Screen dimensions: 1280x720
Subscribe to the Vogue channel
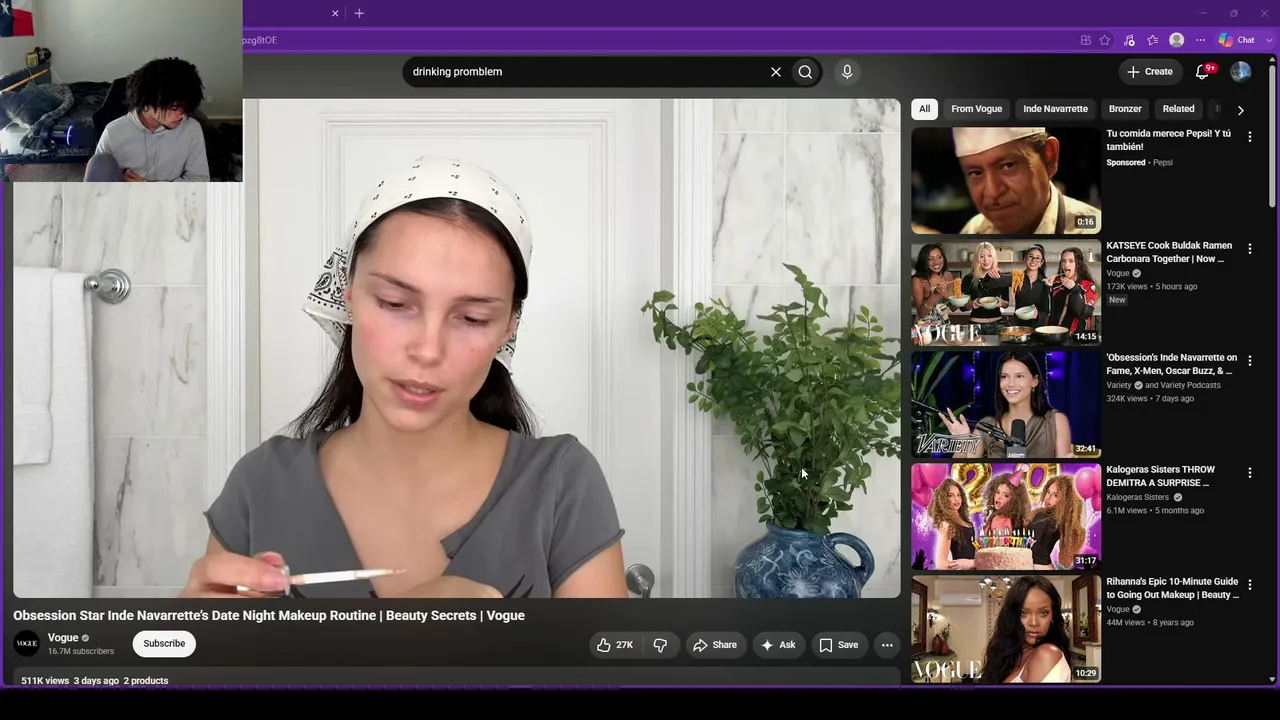click(x=164, y=644)
